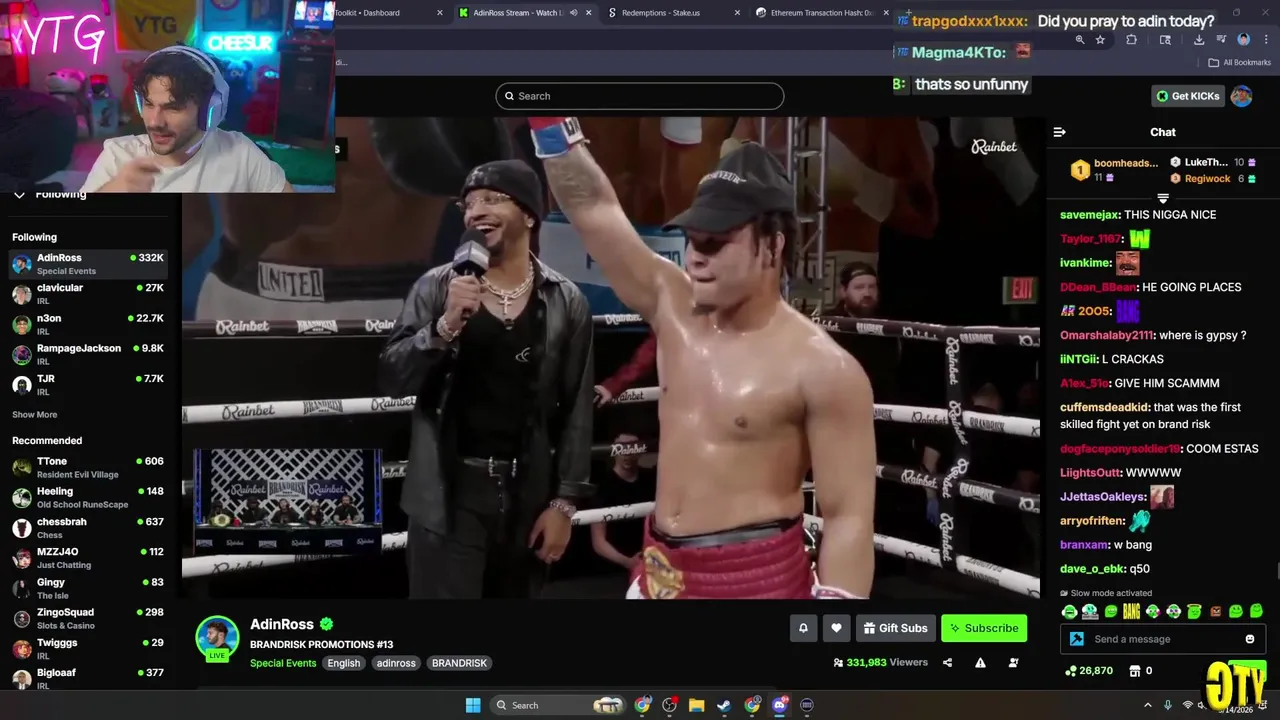Click username cuffemsdeadkid in chat
The height and width of the screenshot is (720, 1280).
pos(1104,407)
